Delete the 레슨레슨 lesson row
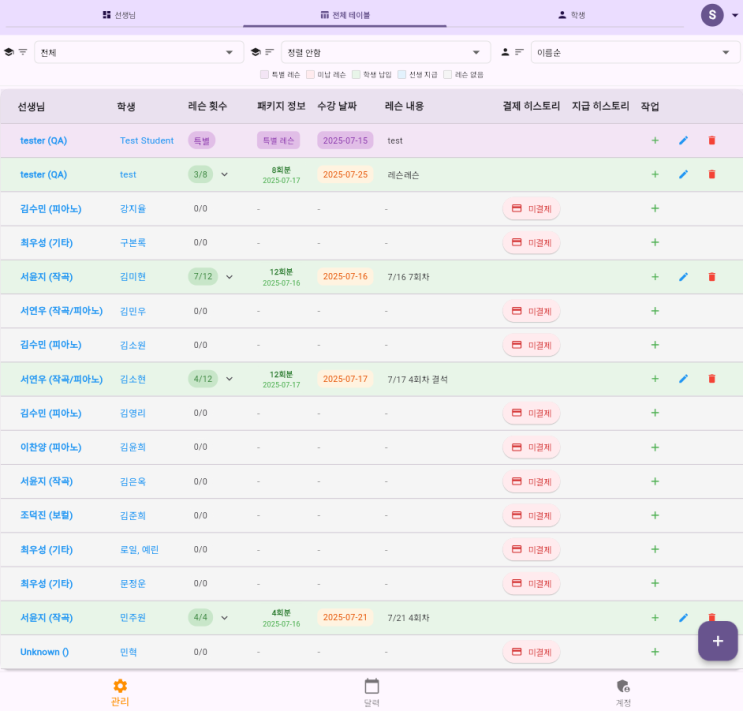743x711 pixels. click(712, 174)
